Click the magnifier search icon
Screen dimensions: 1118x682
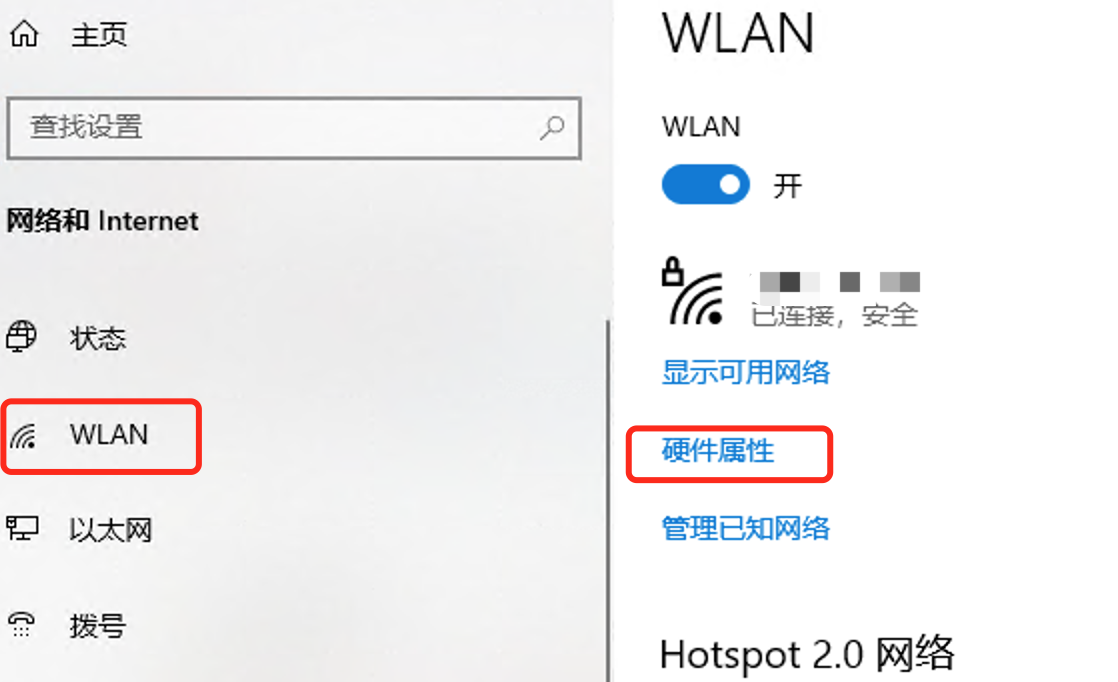(x=552, y=128)
